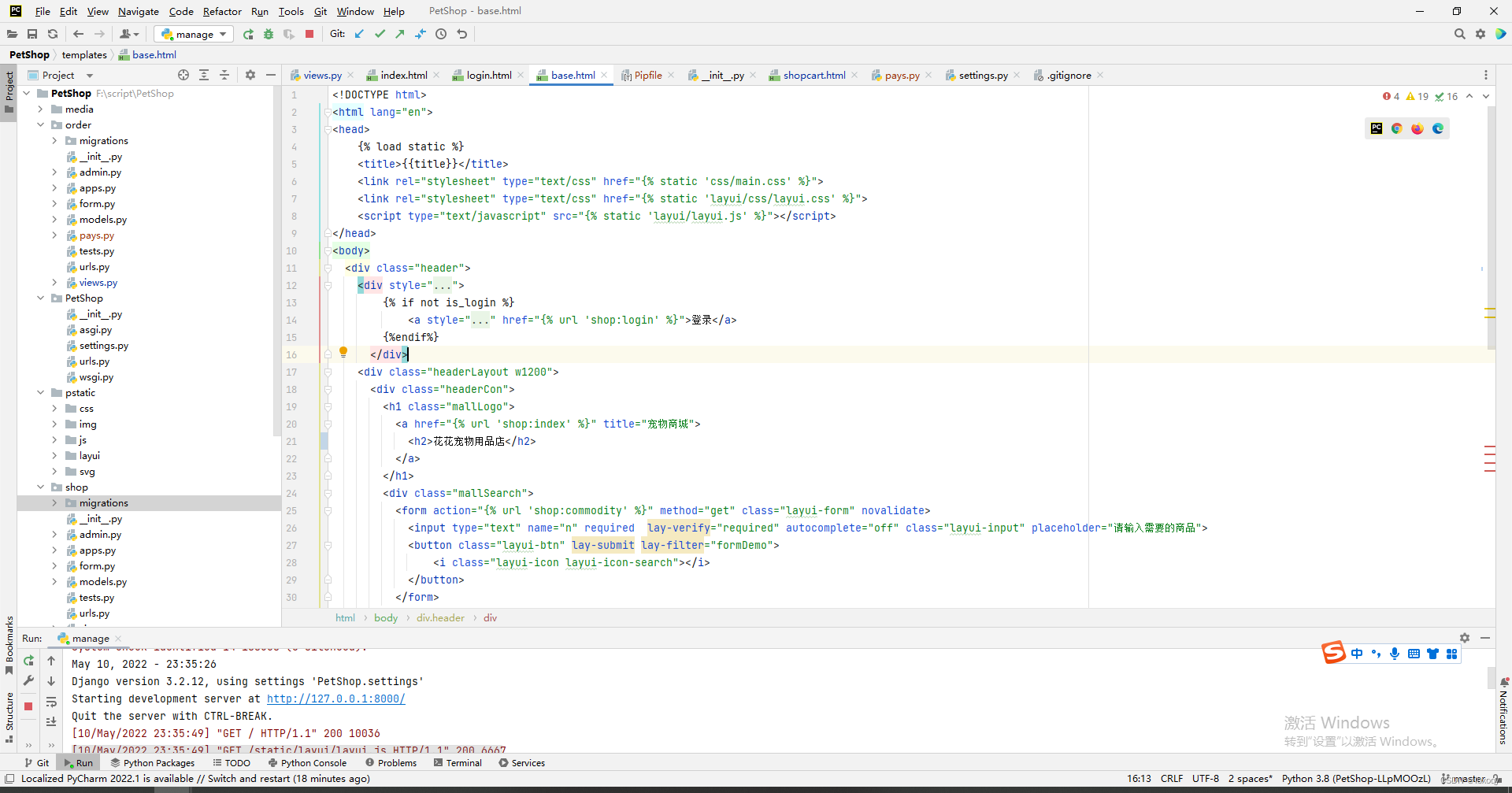Switch to the shopcart.html tab
Viewport: 1512px width, 793px height.
click(x=814, y=75)
